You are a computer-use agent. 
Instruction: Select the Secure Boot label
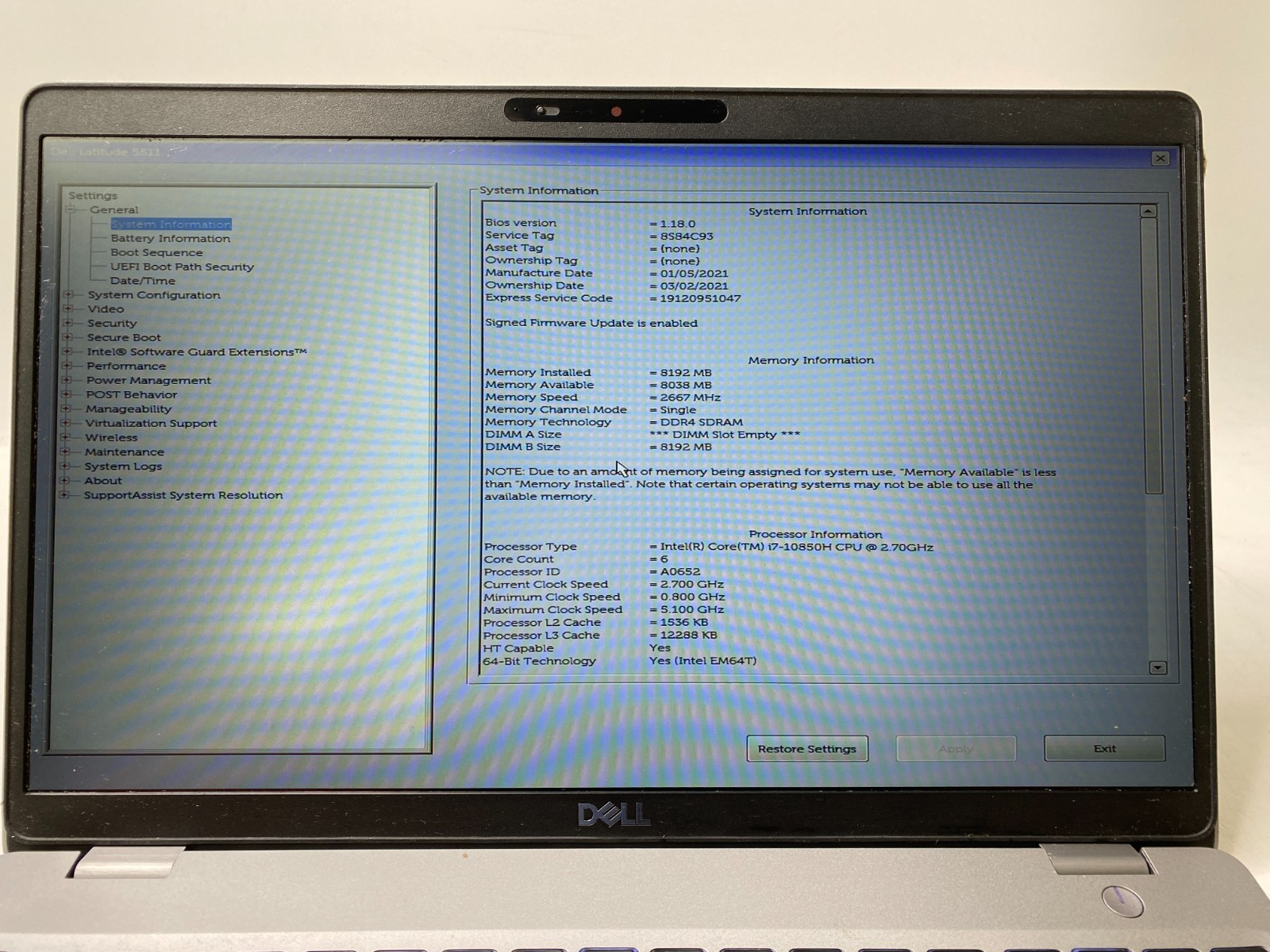point(124,337)
